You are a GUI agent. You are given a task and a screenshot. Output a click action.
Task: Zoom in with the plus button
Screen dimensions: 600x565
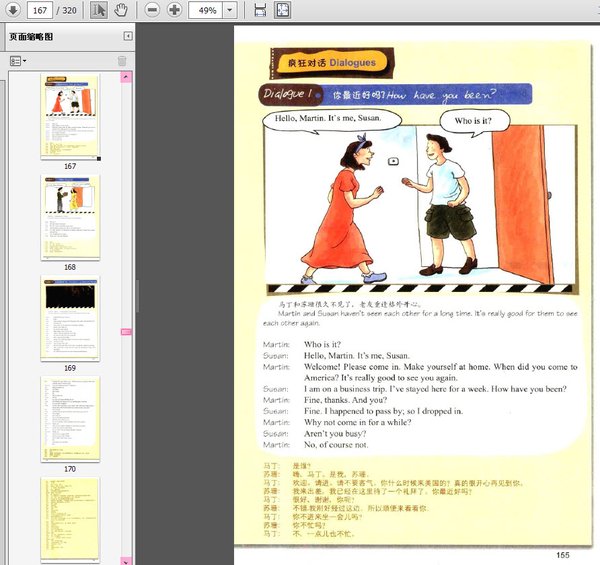point(174,10)
